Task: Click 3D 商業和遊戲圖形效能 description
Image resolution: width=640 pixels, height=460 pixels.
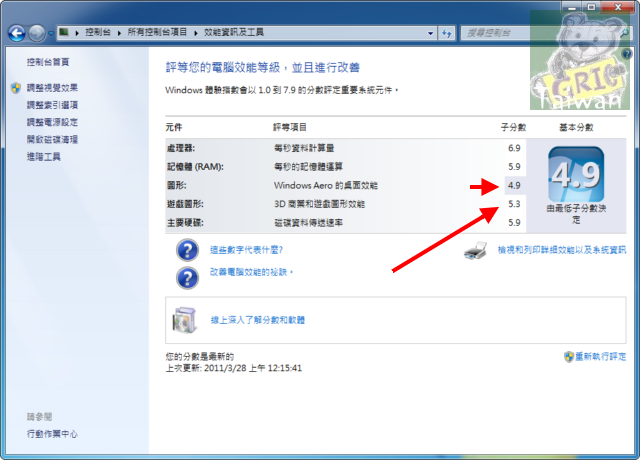Action: click(319, 204)
